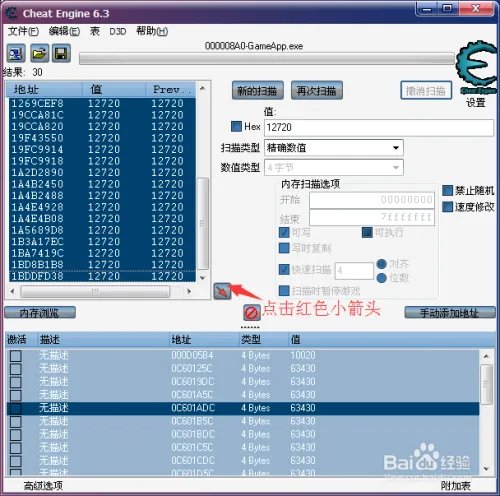The height and width of the screenshot is (496, 500).
Task: Toggle the Hex checkbox
Action: pyautogui.click(x=236, y=126)
